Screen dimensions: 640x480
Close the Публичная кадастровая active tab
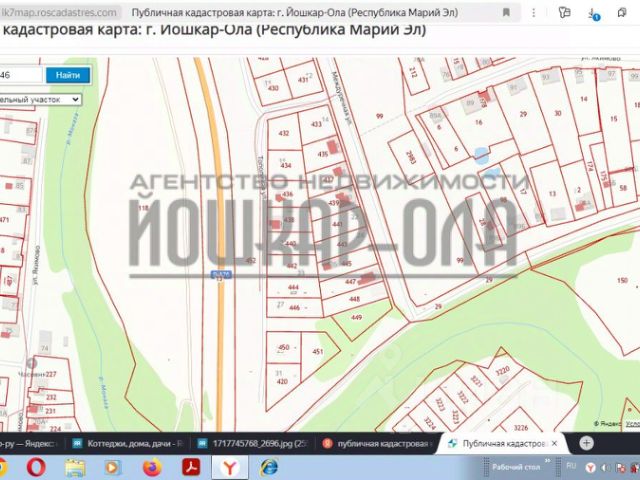point(554,443)
